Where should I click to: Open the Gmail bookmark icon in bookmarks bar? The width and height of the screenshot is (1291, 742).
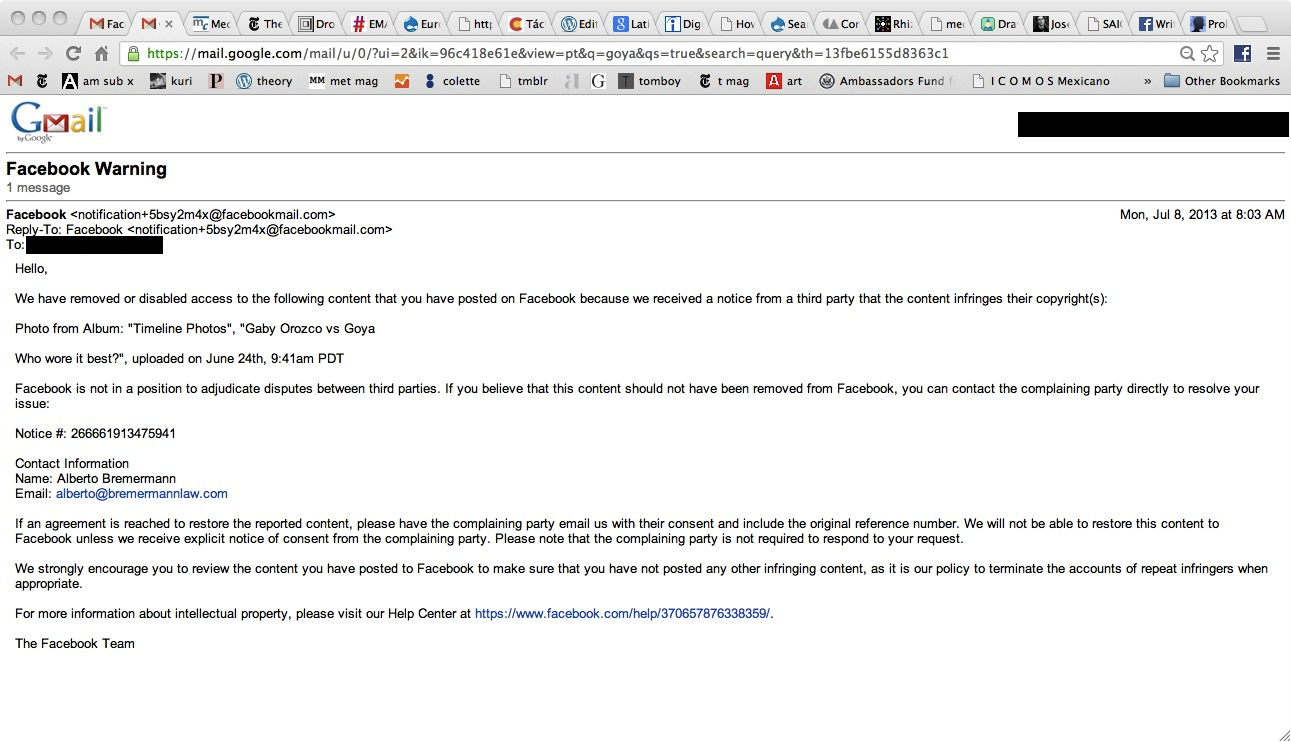point(14,81)
